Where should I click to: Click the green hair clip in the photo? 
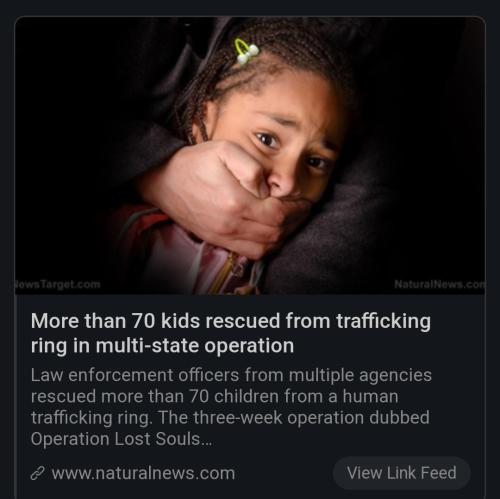(246, 51)
